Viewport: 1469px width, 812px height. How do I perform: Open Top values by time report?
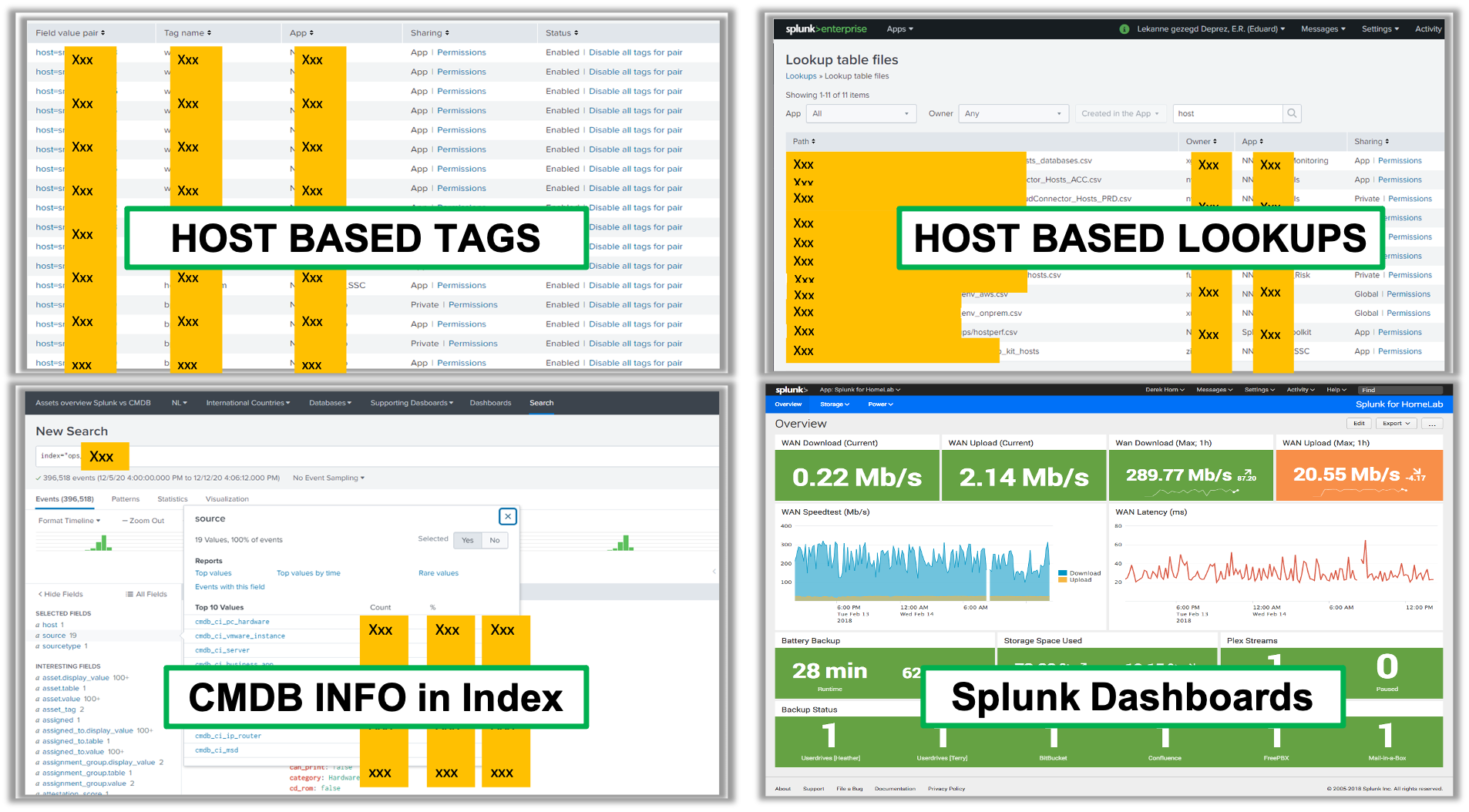pyautogui.click(x=308, y=573)
